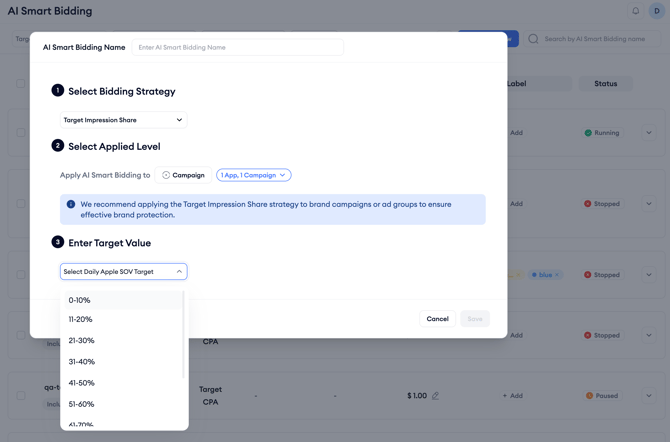Viewport: 670px width, 442px height.
Task: Check the first row checkbox
Action: (21, 133)
